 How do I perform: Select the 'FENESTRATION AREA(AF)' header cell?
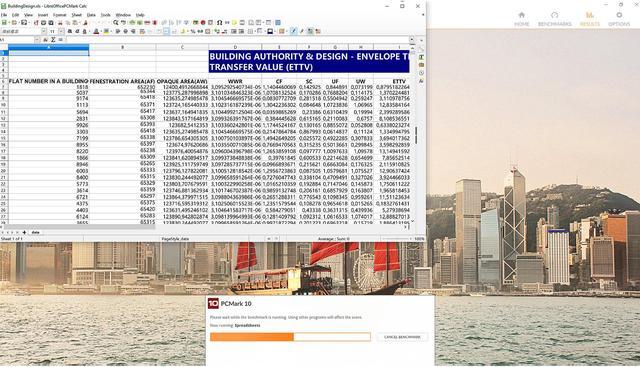coord(122,81)
